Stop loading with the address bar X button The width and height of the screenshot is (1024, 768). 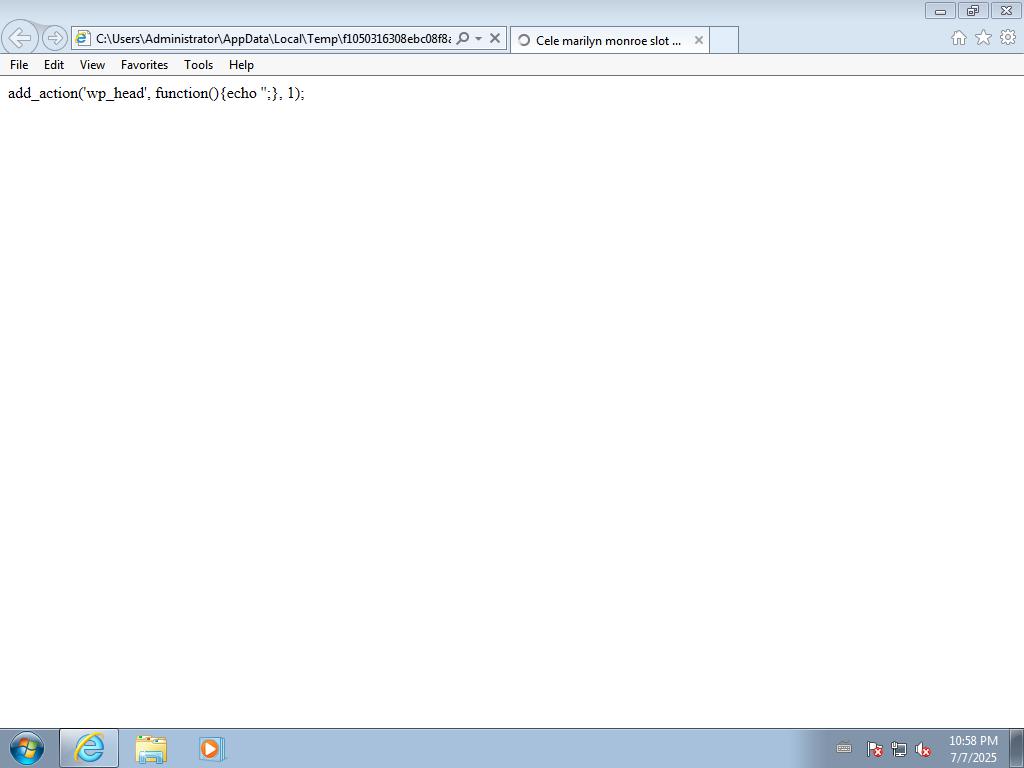tap(495, 39)
